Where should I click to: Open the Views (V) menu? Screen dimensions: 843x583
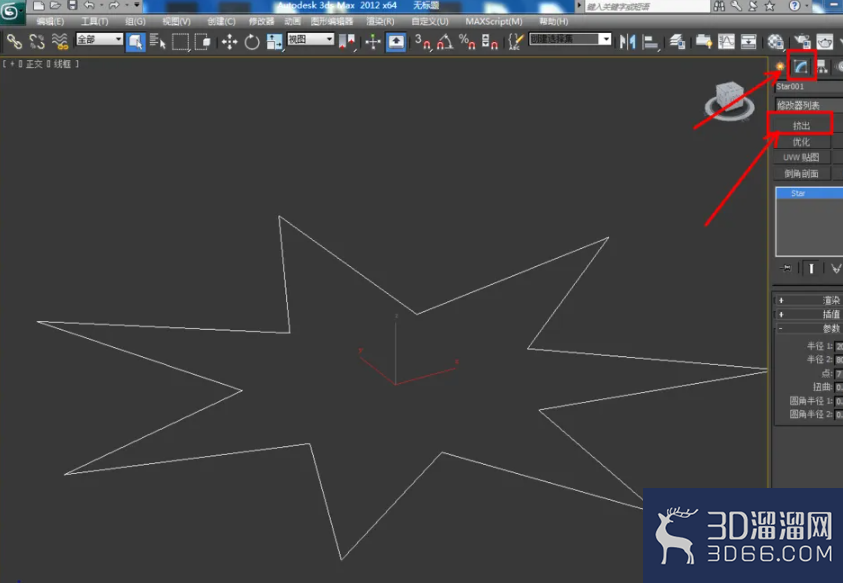[176, 22]
